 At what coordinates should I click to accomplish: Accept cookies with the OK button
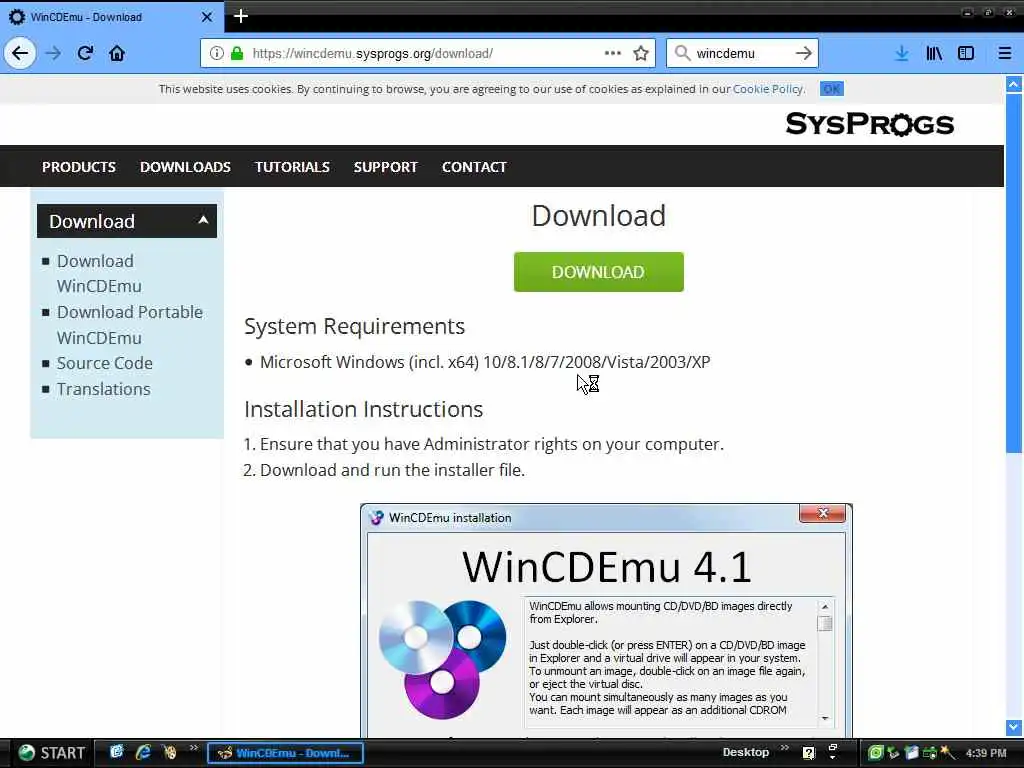coord(832,89)
